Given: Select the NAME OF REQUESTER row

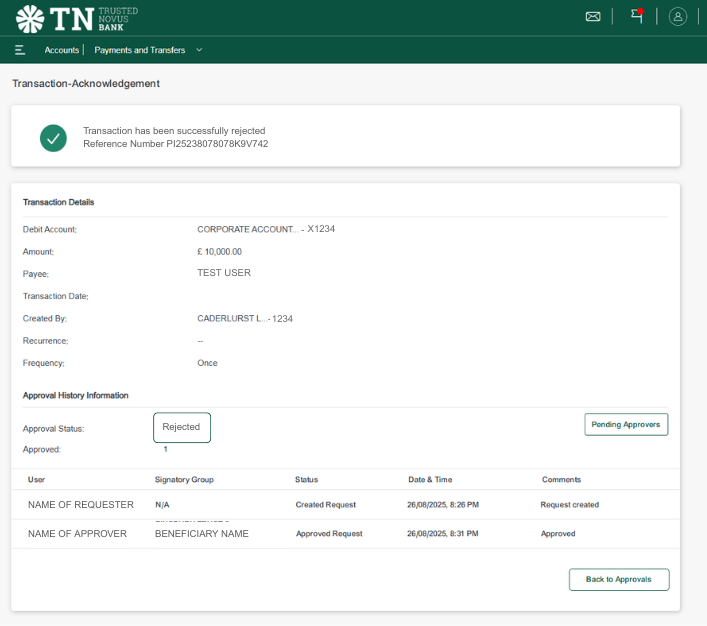Looking at the screenshot, I should [80, 505].
